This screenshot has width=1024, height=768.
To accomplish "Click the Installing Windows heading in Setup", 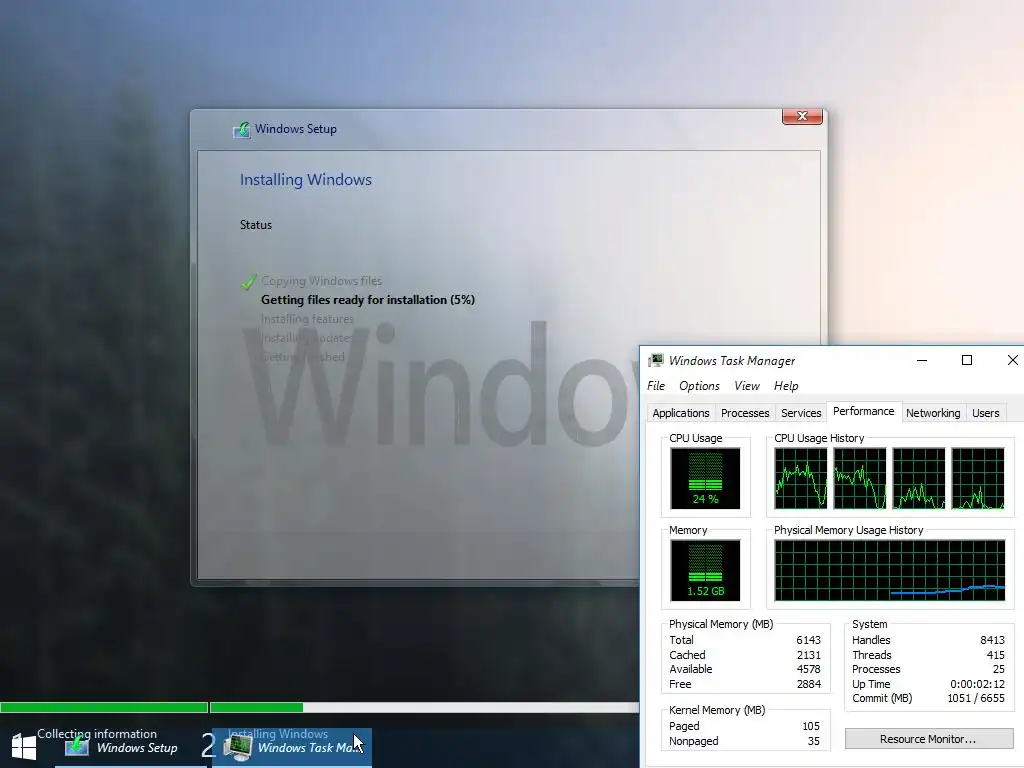I will coord(306,180).
